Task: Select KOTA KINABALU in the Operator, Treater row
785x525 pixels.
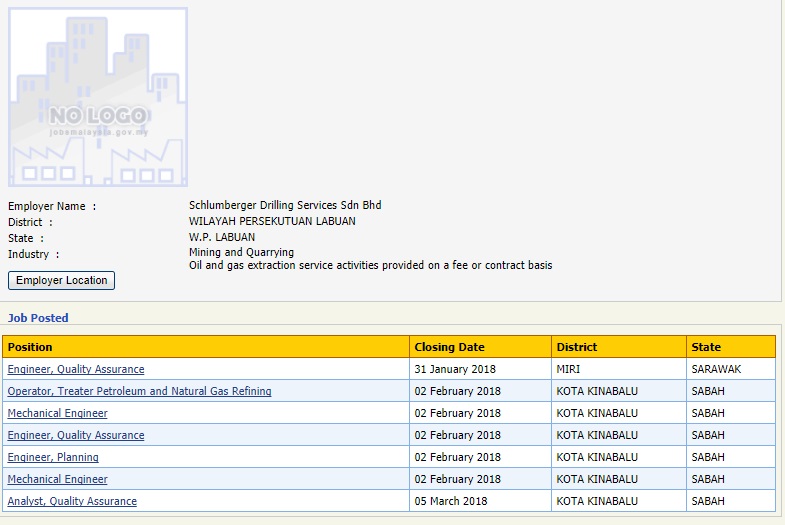Action: [597, 391]
